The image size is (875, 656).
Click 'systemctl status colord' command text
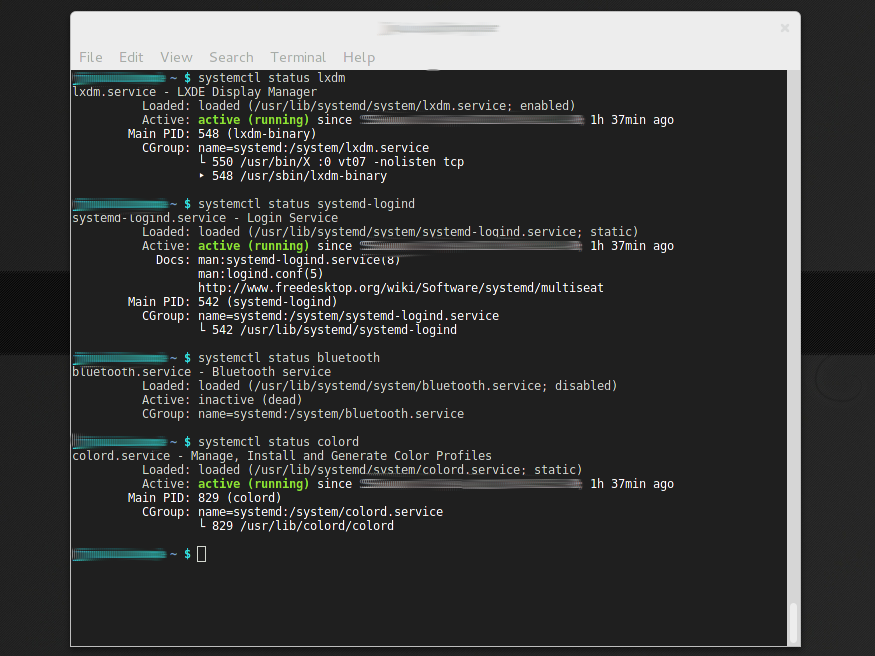278,442
